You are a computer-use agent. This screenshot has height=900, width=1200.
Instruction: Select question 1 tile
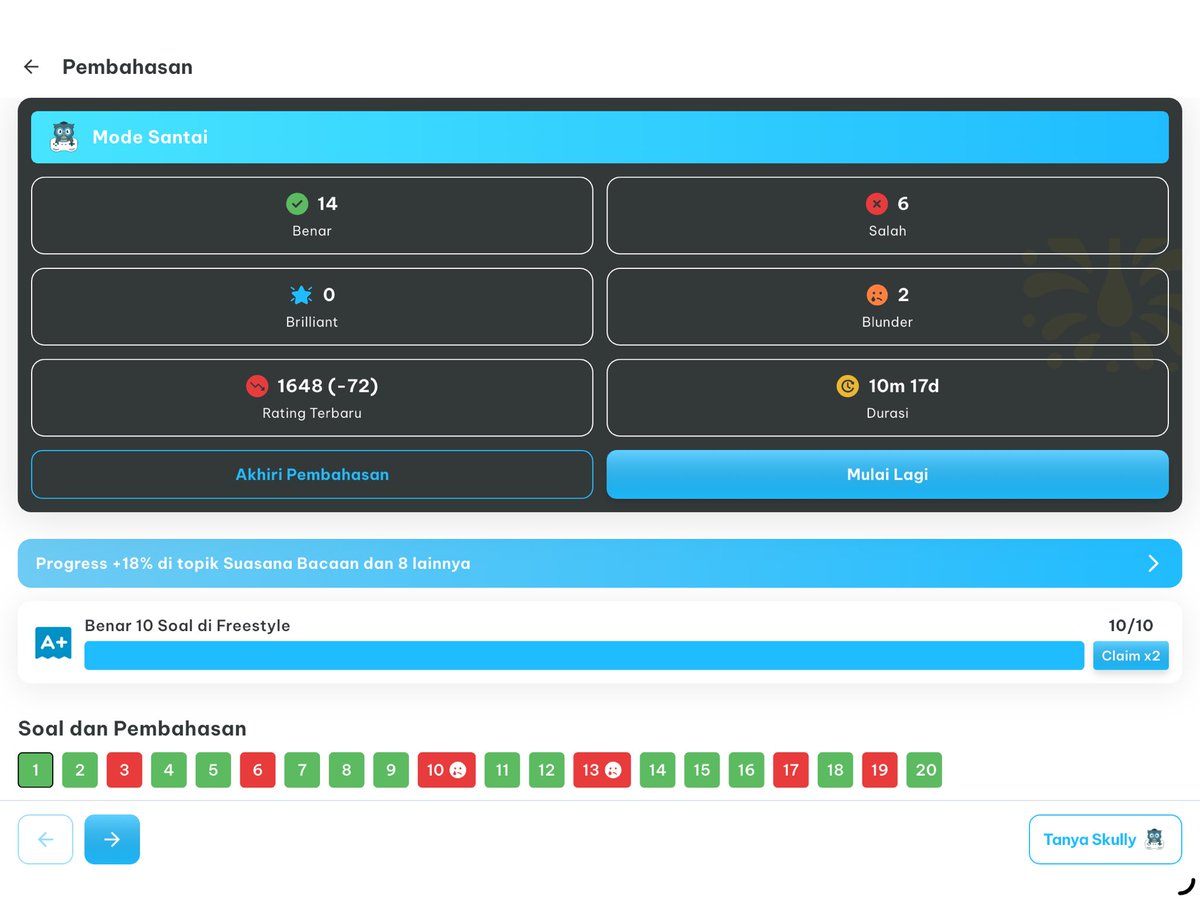[36, 770]
